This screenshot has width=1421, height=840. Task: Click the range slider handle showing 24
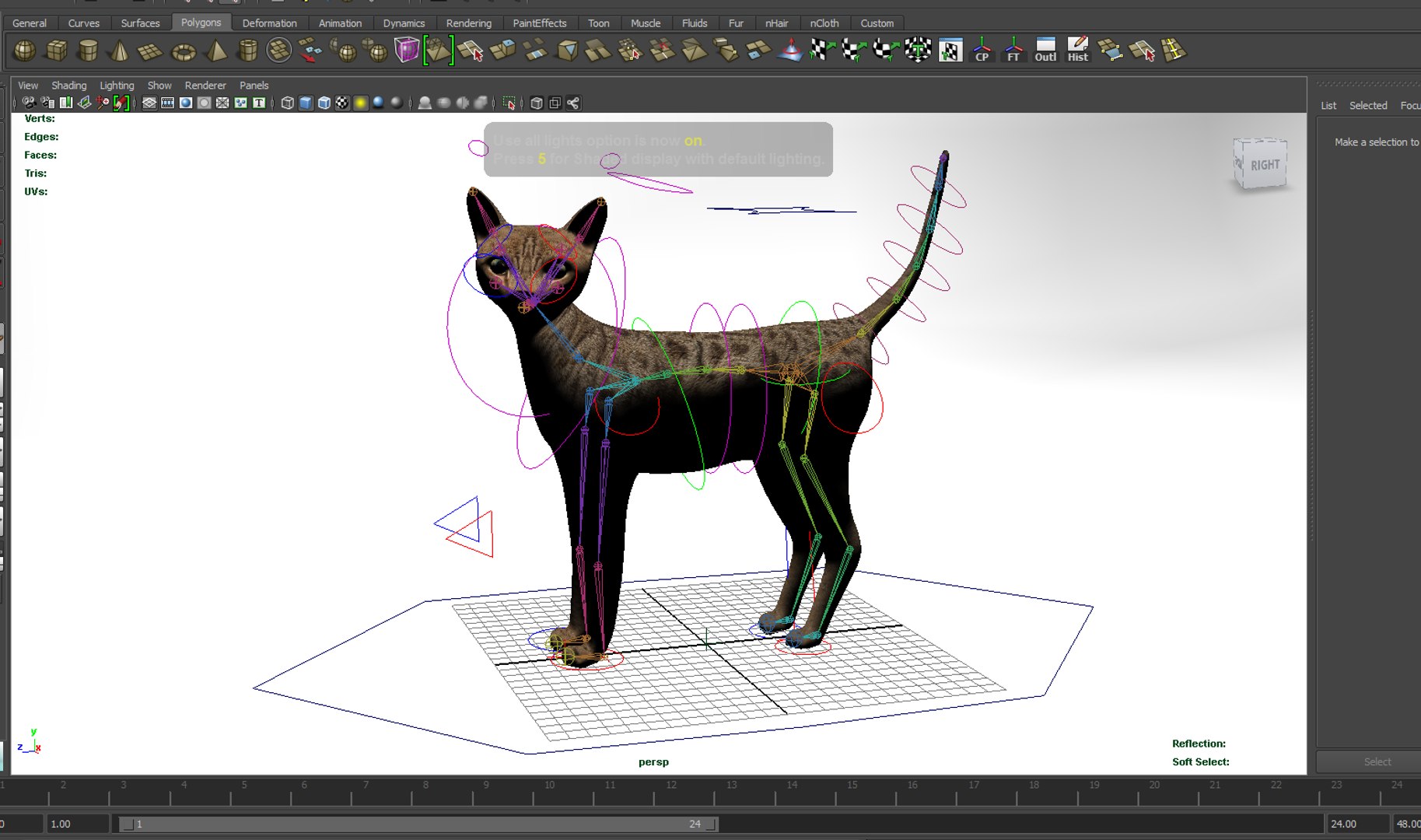pos(712,824)
